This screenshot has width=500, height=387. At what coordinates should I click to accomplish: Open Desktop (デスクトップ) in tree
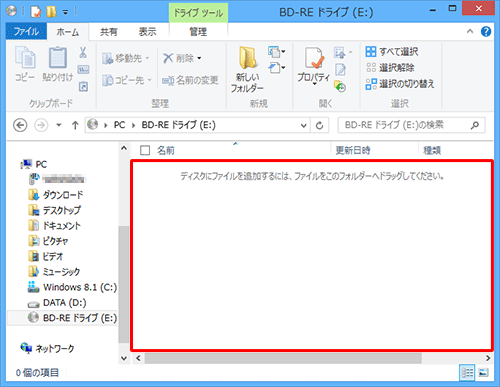point(55,210)
